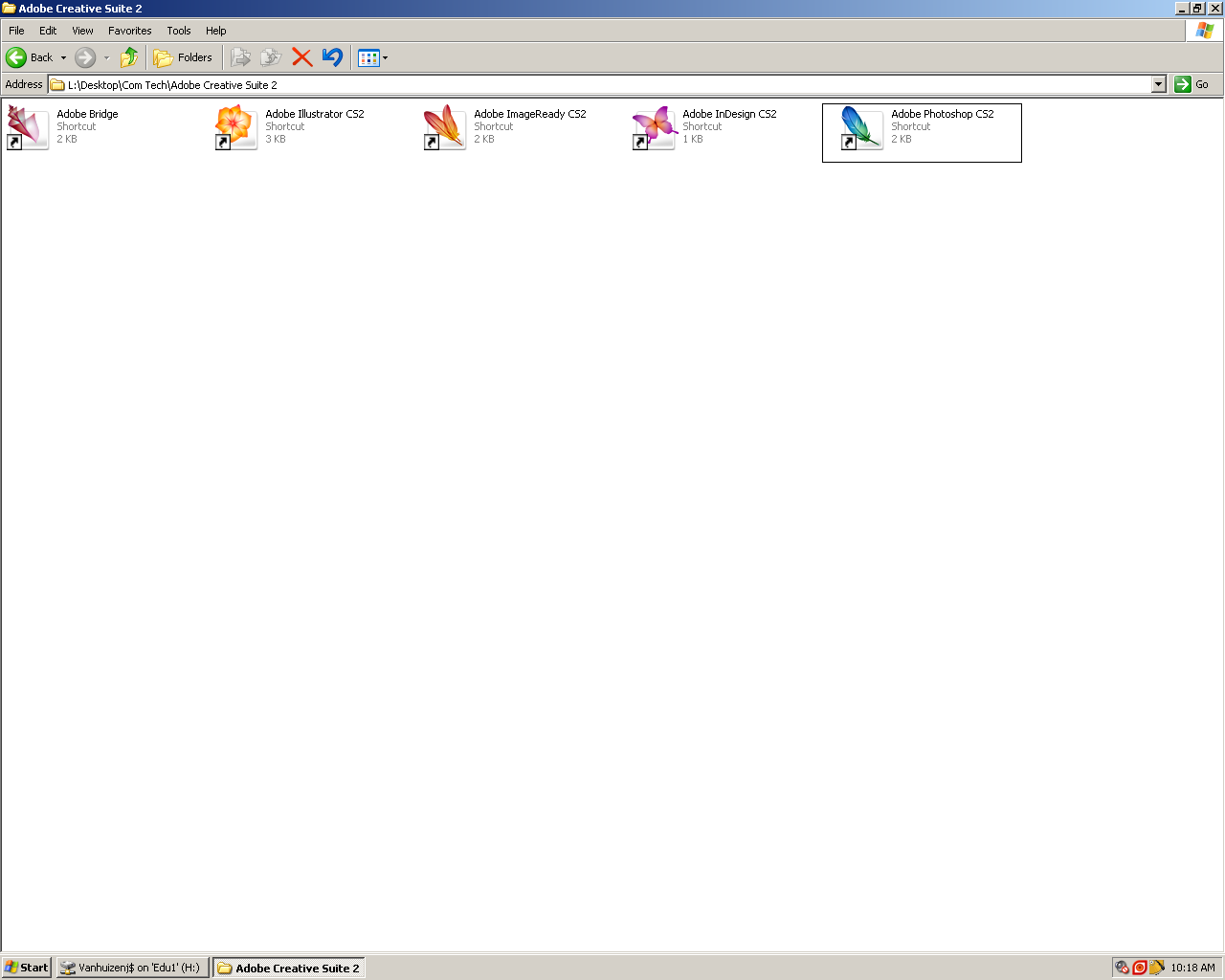This screenshot has width=1225, height=980.
Task: Click the Go button
Action: click(1192, 84)
